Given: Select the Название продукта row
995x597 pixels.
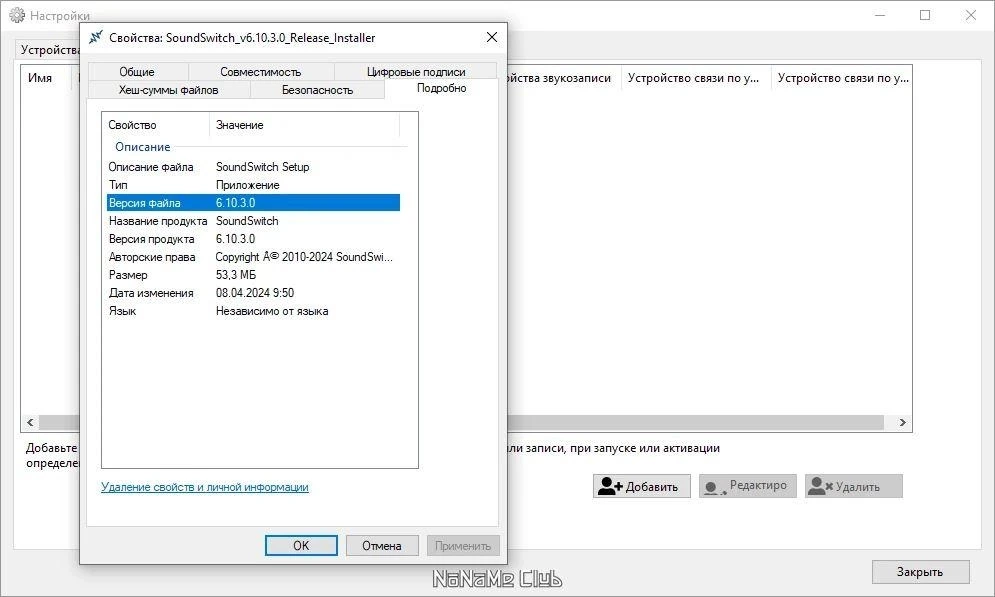Looking at the screenshot, I should [253, 221].
